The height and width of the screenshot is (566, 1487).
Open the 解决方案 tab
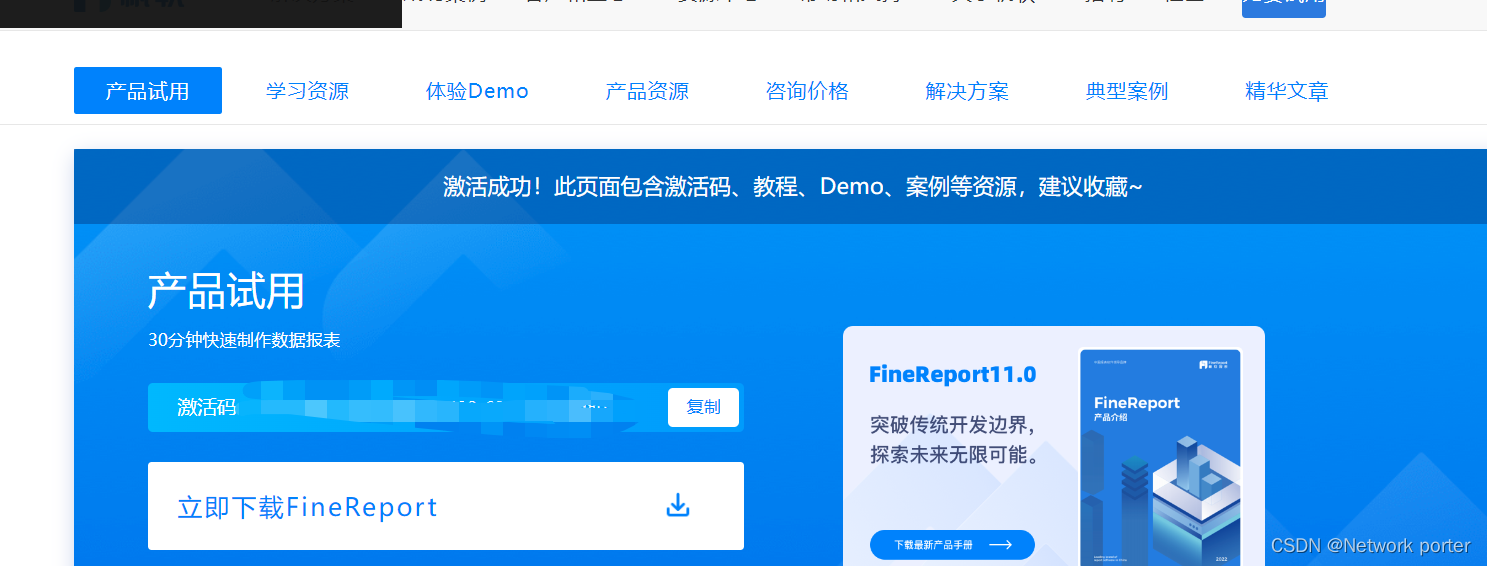click(967, 91)
